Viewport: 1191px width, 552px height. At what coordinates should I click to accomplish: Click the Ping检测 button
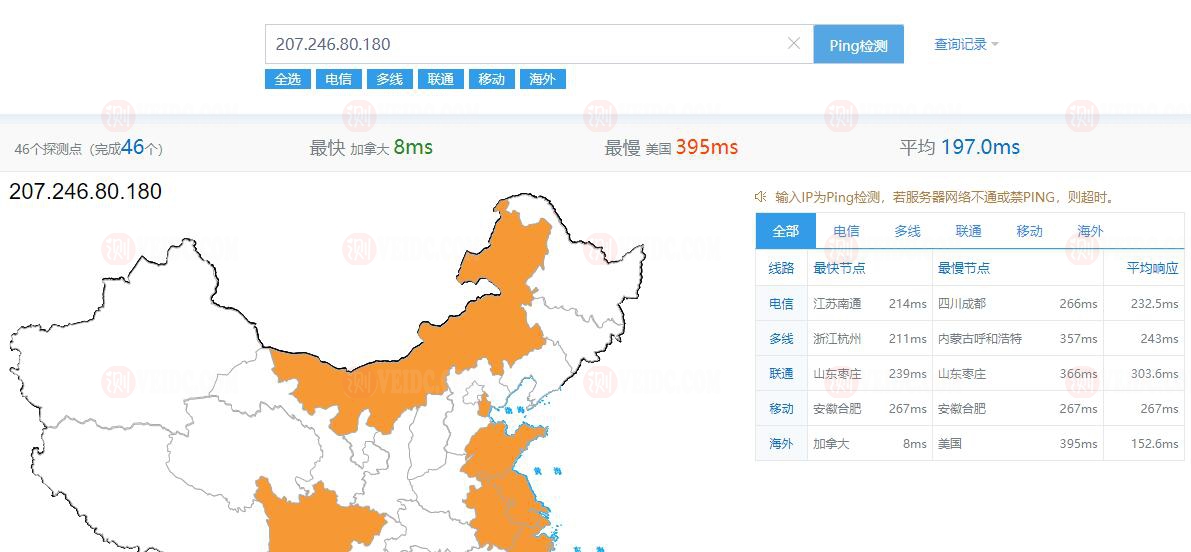click(858, 44)
